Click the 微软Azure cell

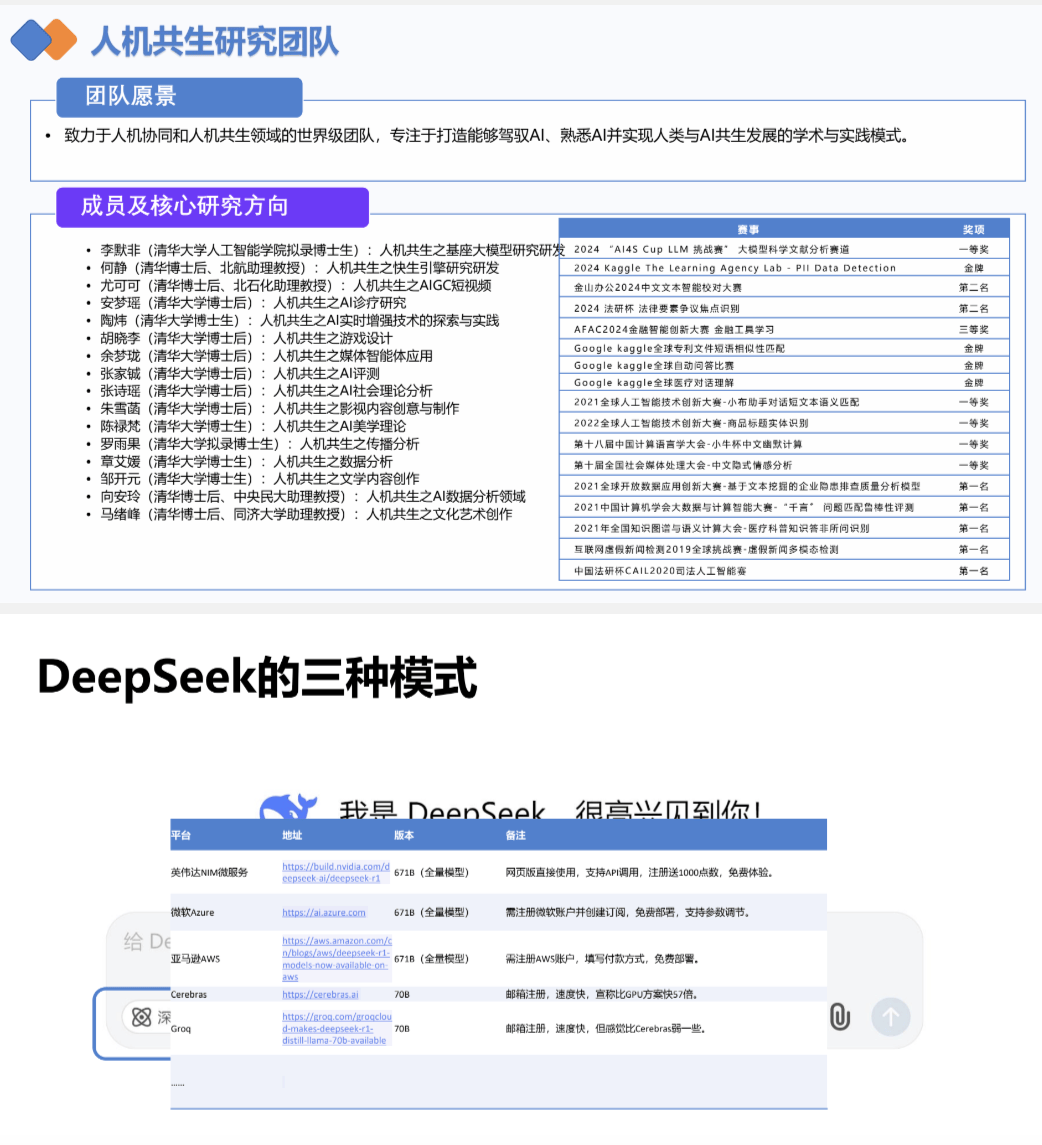(193, 912)
